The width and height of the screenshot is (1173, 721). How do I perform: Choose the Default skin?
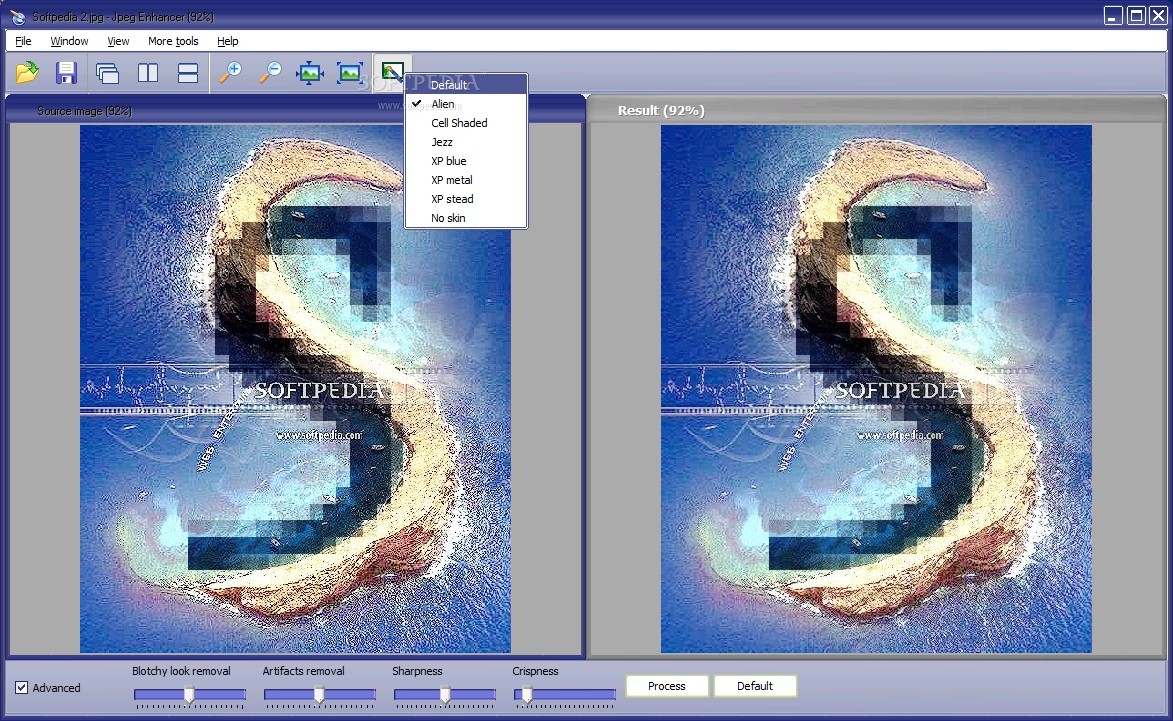click(x=466, y=85)
